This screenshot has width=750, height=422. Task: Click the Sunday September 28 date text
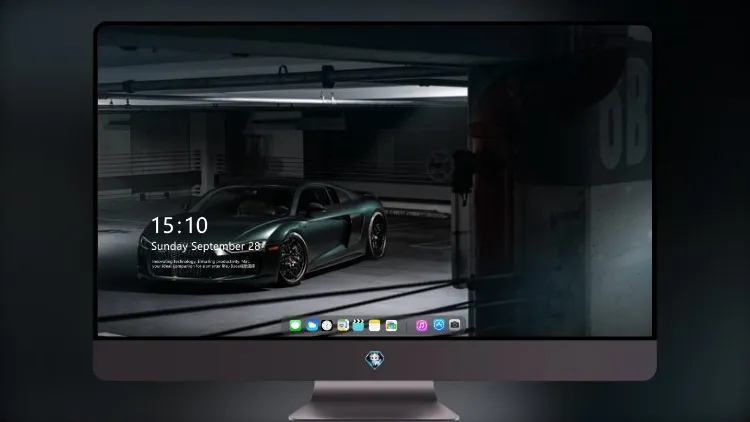(x=206, y=246)
